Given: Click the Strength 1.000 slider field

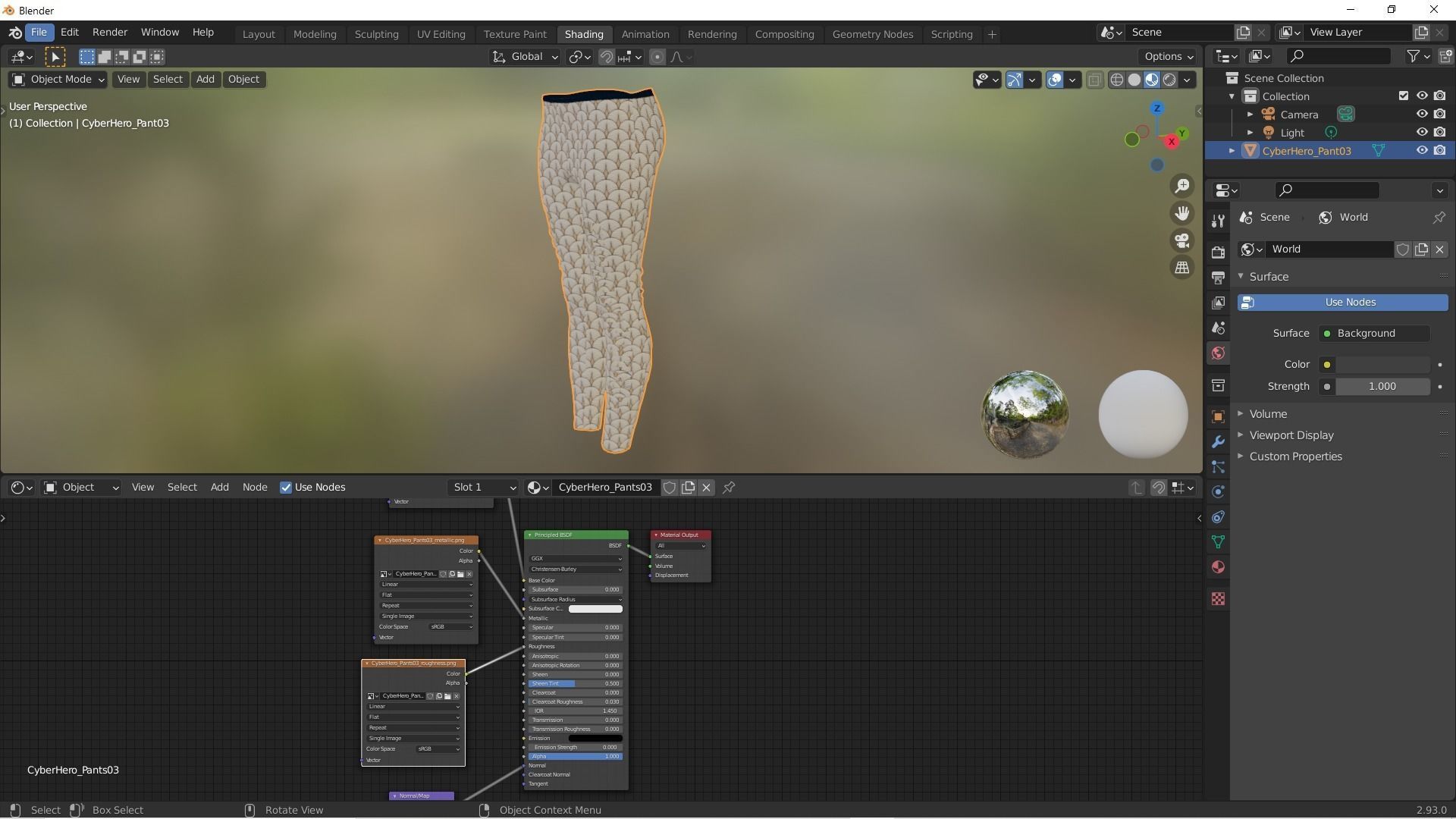Looking at the screenshot, I should click(x=1382, y=387).
